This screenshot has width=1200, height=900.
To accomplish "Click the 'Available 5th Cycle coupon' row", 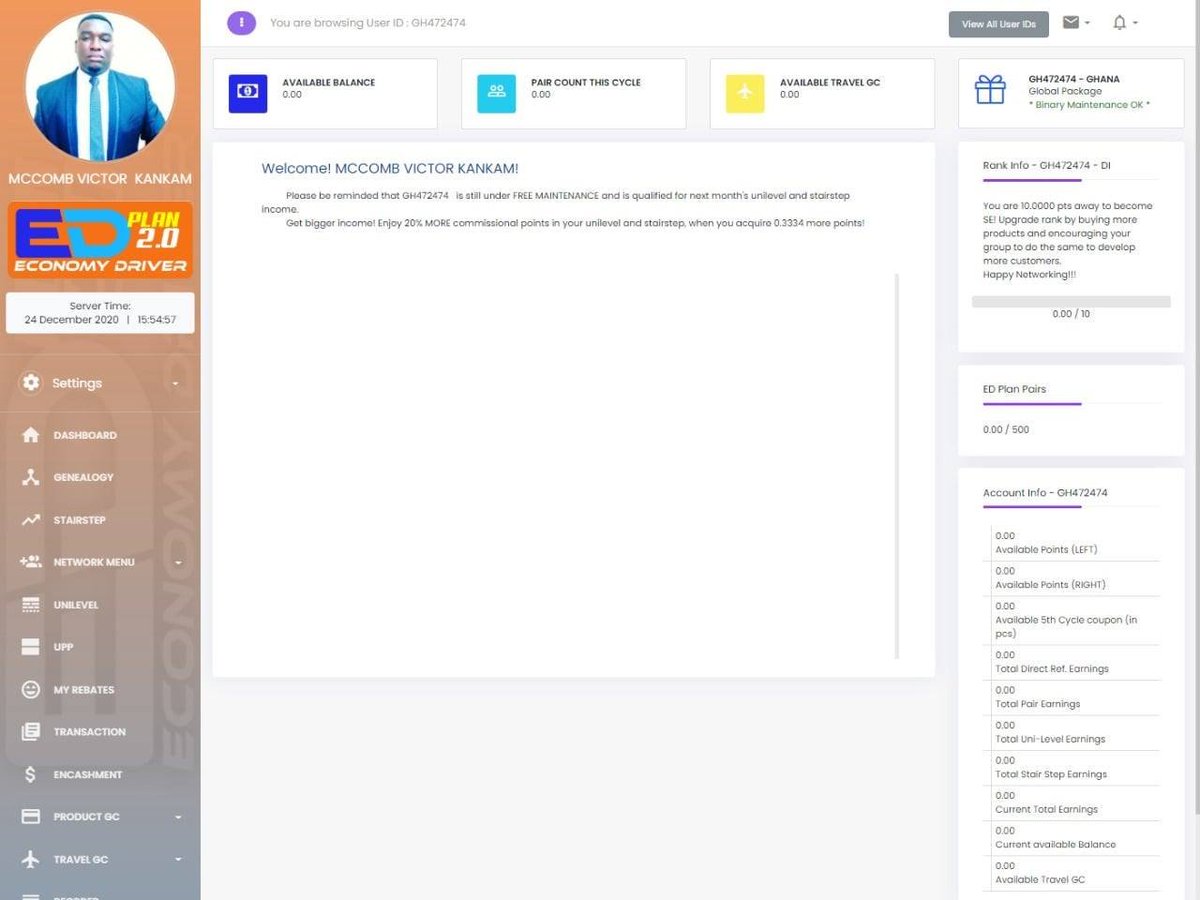I will [x=1075, y=620].
